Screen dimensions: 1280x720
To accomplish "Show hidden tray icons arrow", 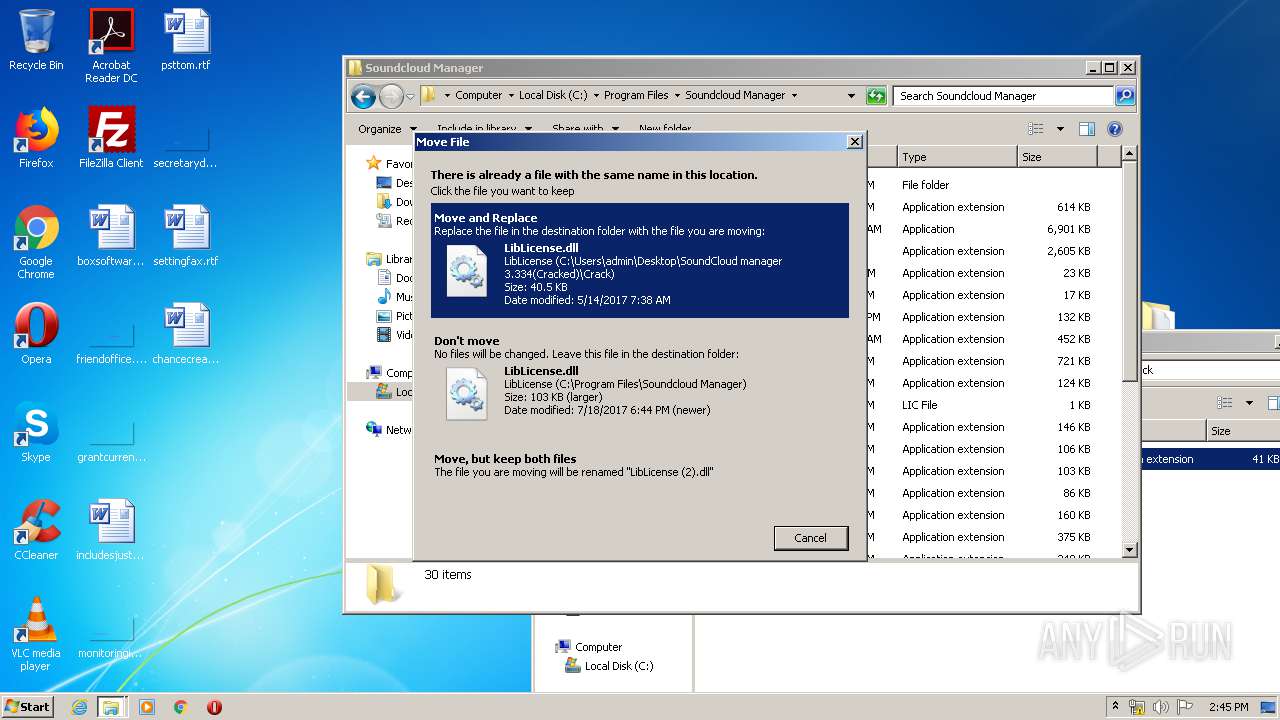I will point(1115,707).
